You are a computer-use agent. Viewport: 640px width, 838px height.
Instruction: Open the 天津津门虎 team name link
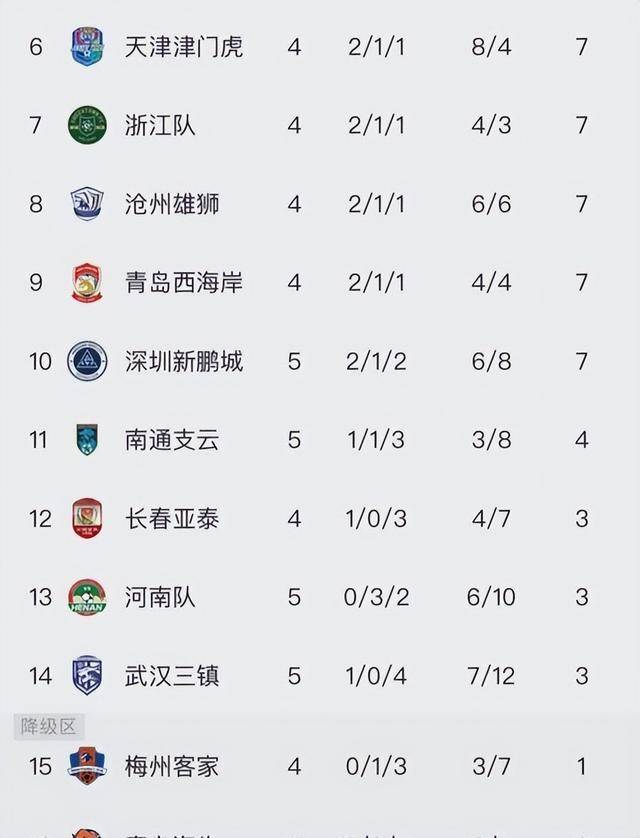pyautogui.click(x=184, y=46)
